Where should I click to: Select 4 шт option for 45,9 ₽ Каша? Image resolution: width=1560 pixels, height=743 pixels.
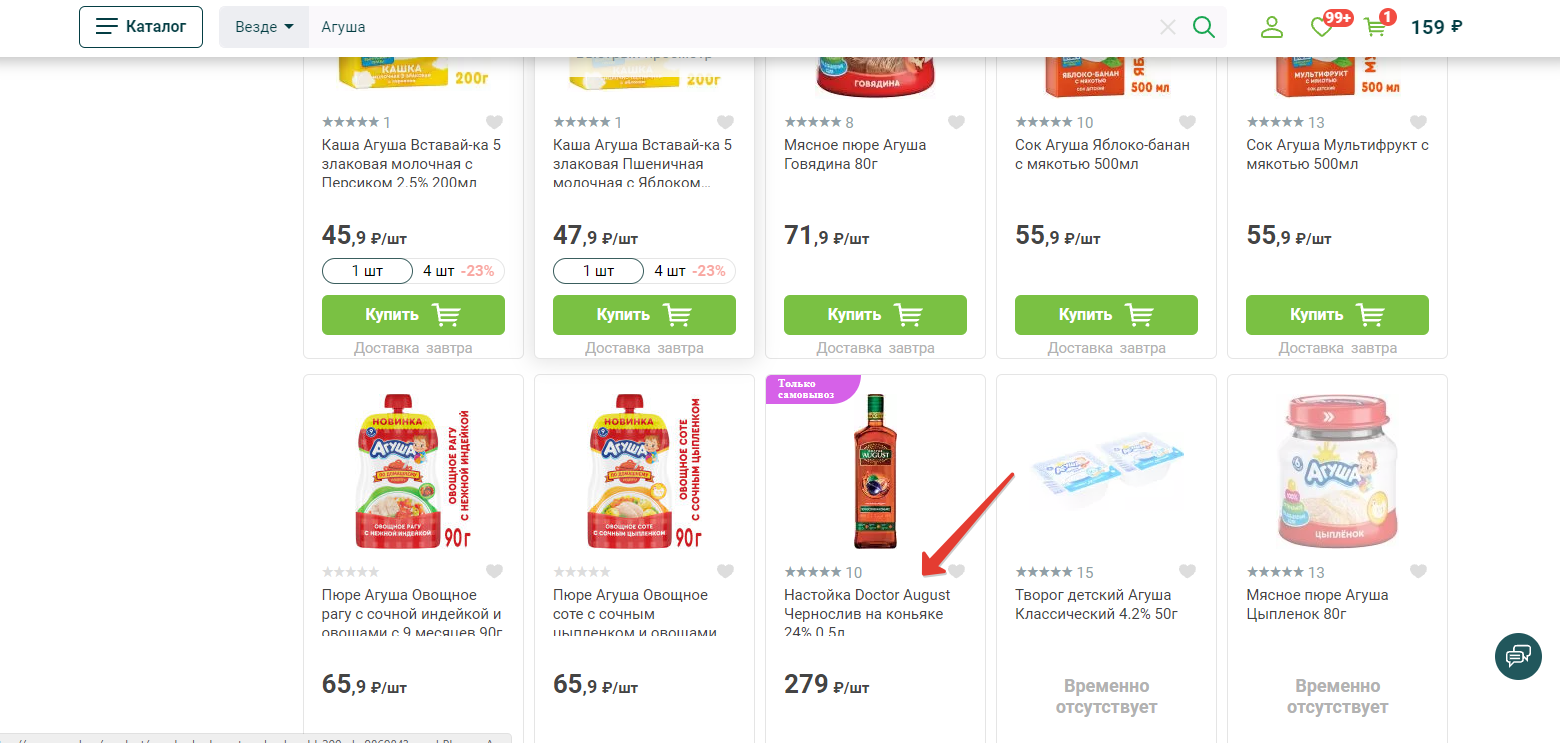[458, 271]
